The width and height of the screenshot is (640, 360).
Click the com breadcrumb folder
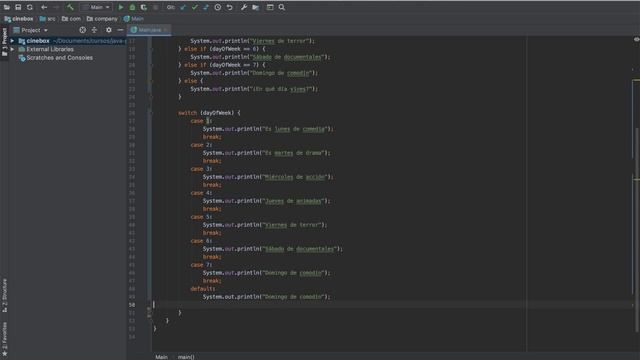(71, 19)
